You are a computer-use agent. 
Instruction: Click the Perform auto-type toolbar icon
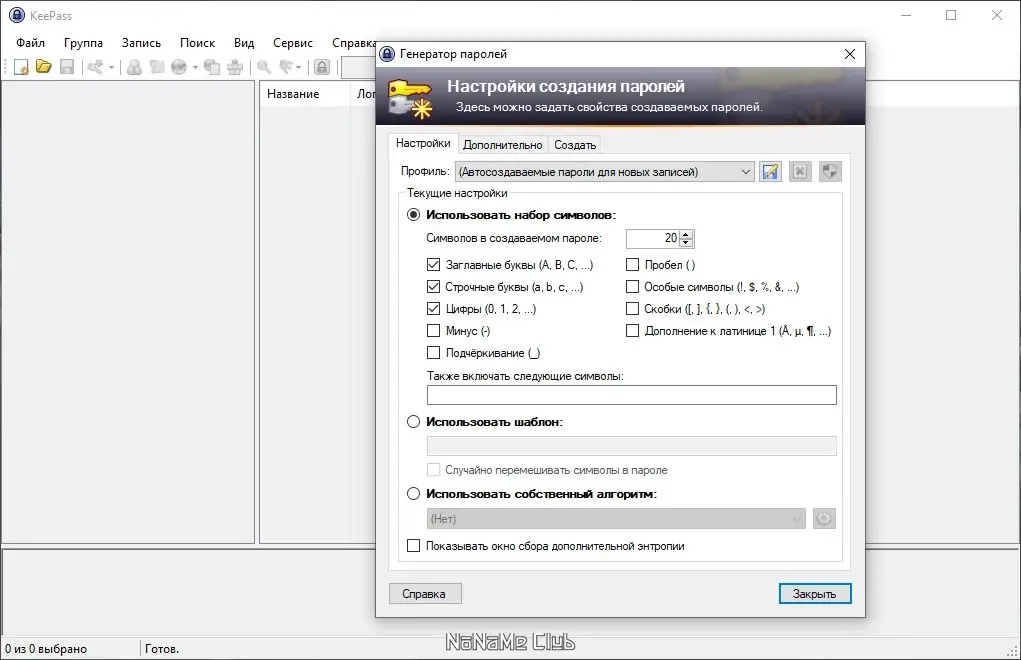234,66
